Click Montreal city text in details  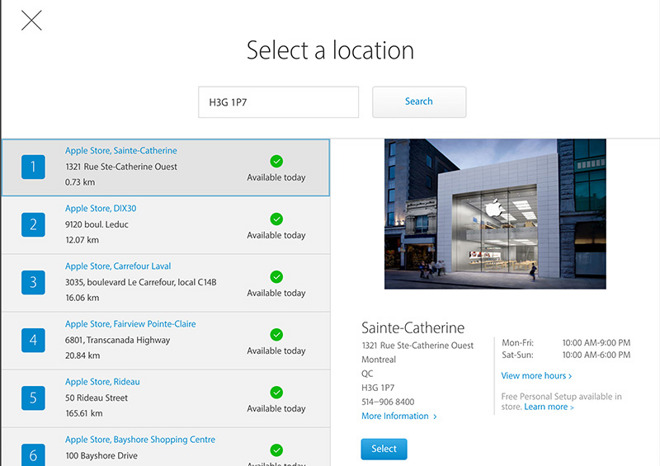[379, 359]
